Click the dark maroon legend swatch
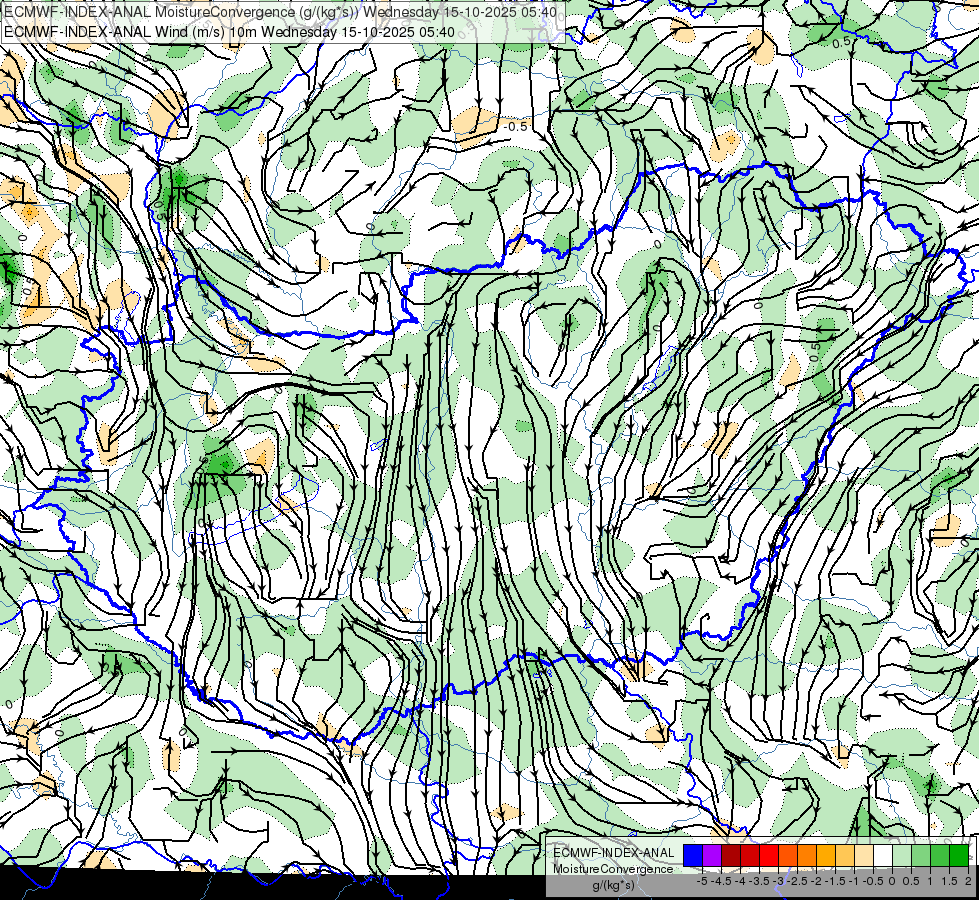The height and width of the screenshot is (900, 979). (x=731, y=855)
